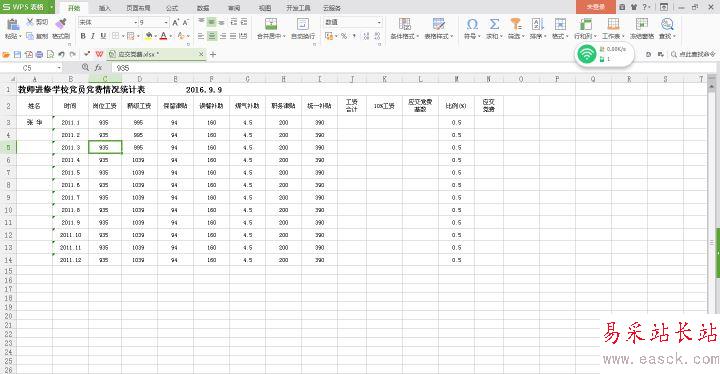720x374 pixels.
Task: Click the zoom magnifier beside the formula bar
Action: (85, 68)
